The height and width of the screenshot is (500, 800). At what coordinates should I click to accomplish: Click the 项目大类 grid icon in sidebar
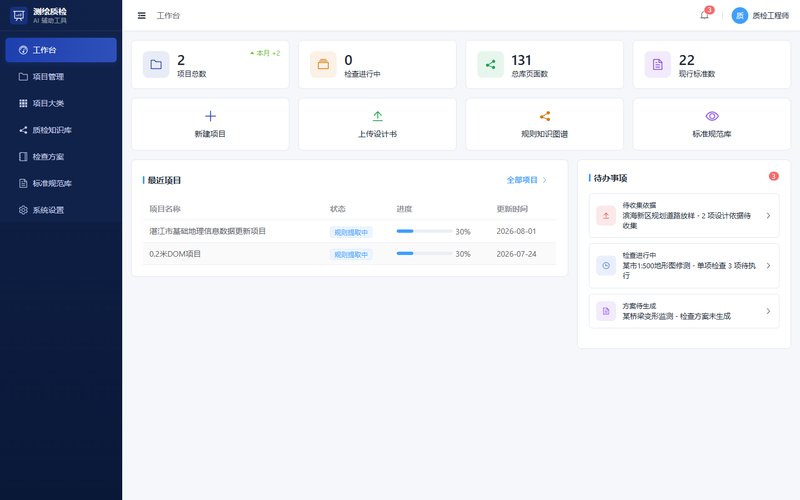23,103
